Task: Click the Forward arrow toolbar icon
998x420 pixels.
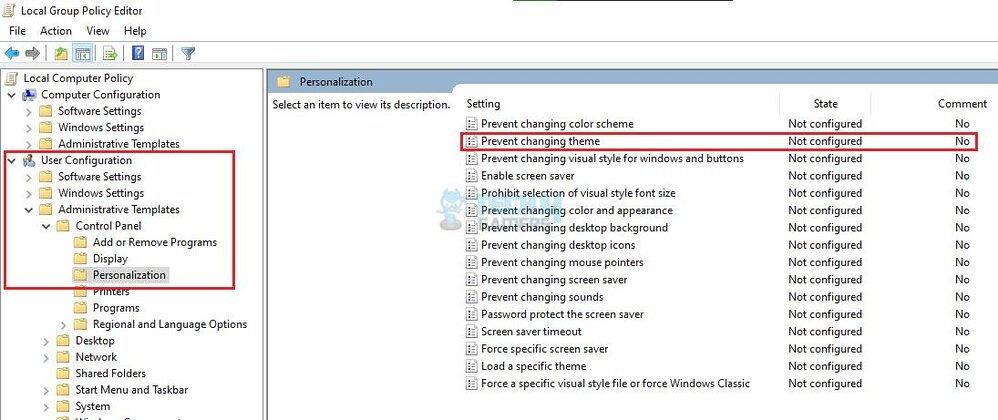Action: [32, 54]
